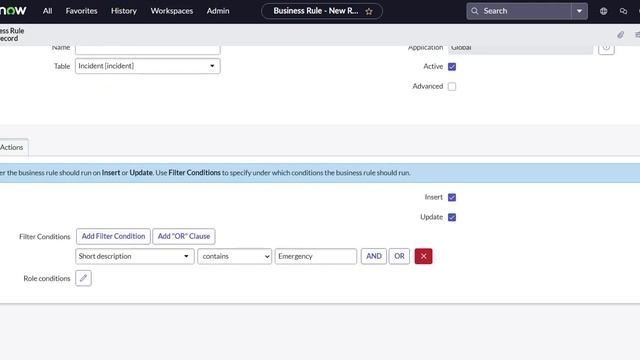Click the Role conditions label
This screenshot has height=360, width=640.
point(47,278)
